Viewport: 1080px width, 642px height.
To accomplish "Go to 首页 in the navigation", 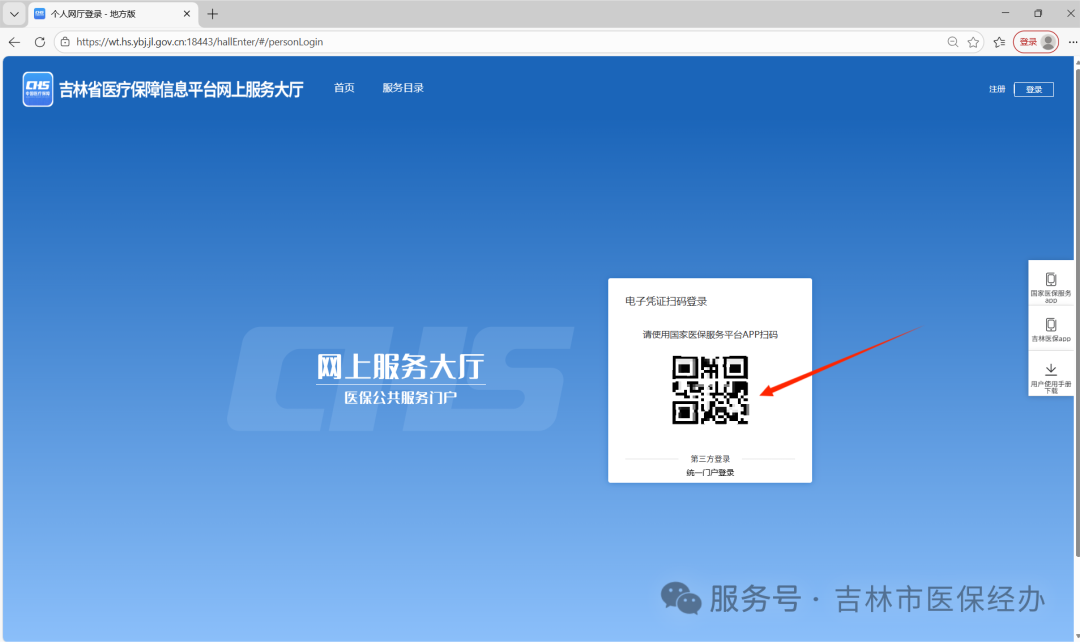I will (344, 88).
